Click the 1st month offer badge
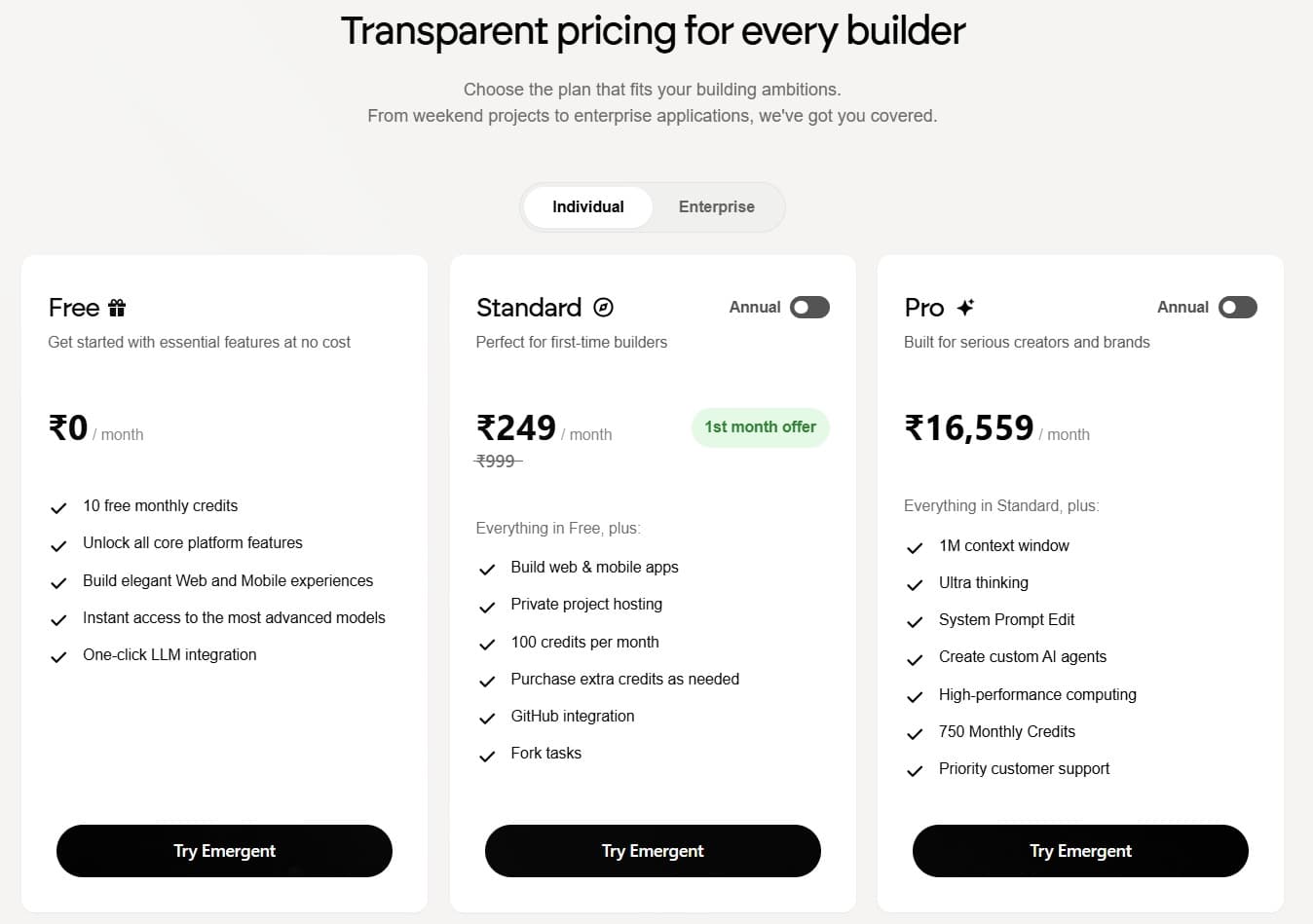 coord(760,426)
